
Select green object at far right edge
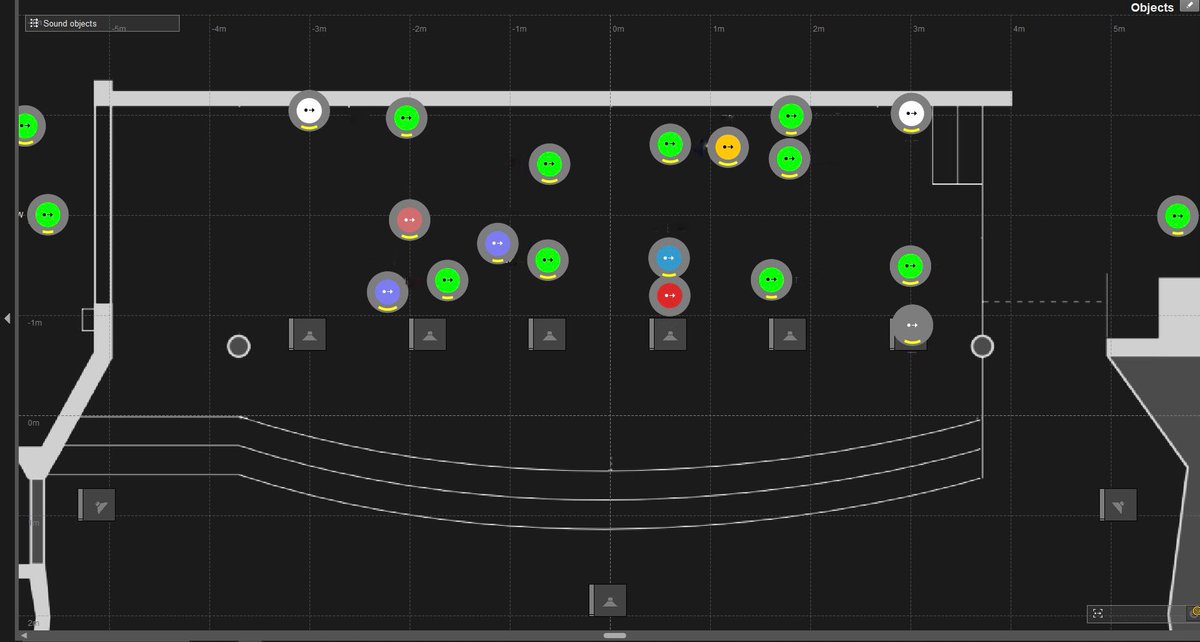tap(1178, 216)
